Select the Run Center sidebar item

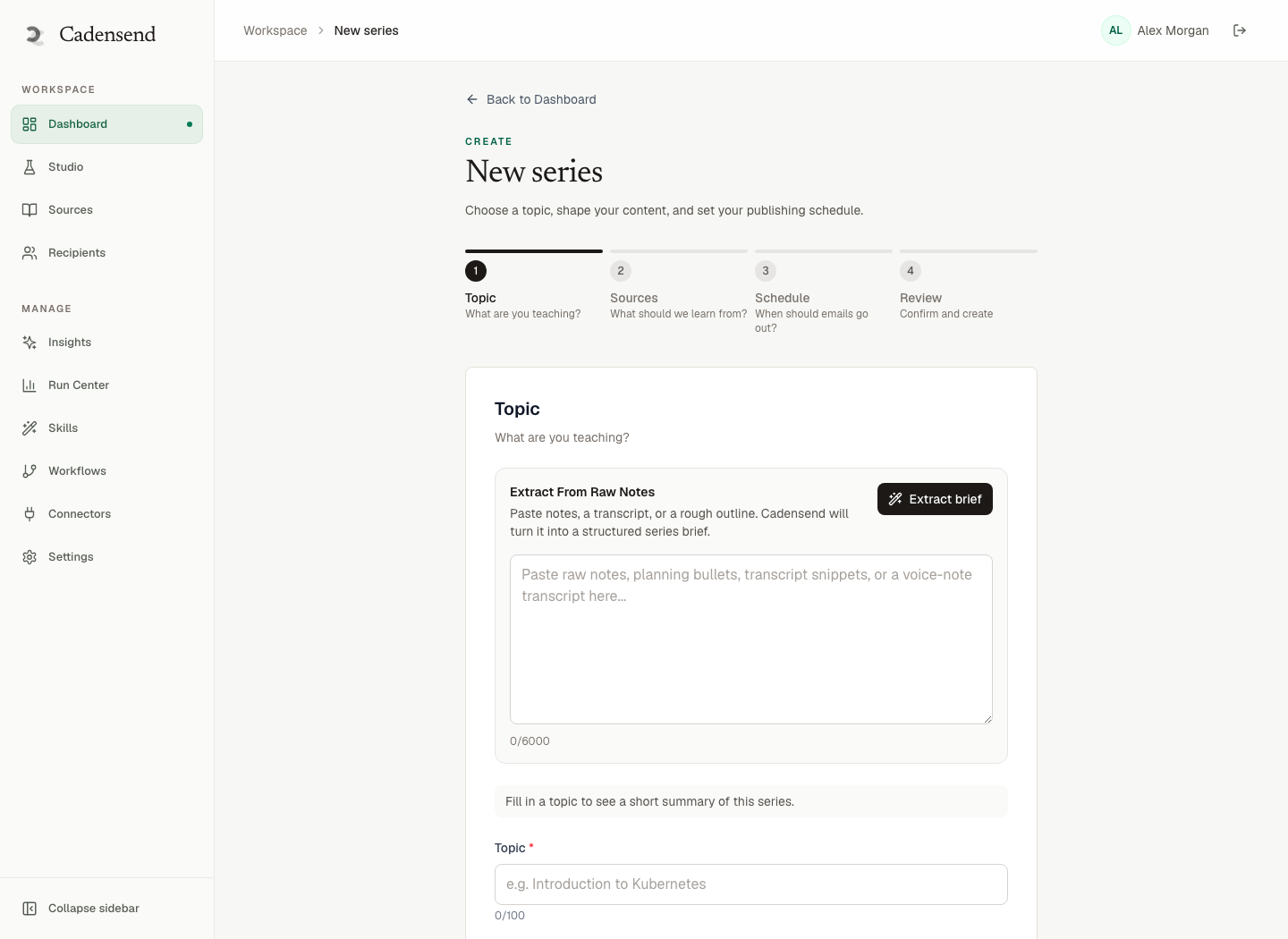click(x=106, y=385)
